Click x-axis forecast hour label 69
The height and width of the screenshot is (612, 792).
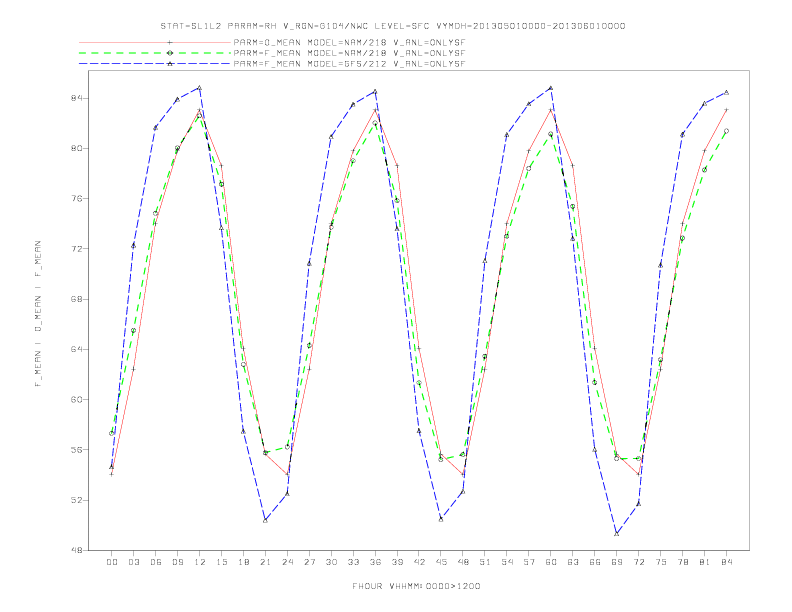point(617,562)
